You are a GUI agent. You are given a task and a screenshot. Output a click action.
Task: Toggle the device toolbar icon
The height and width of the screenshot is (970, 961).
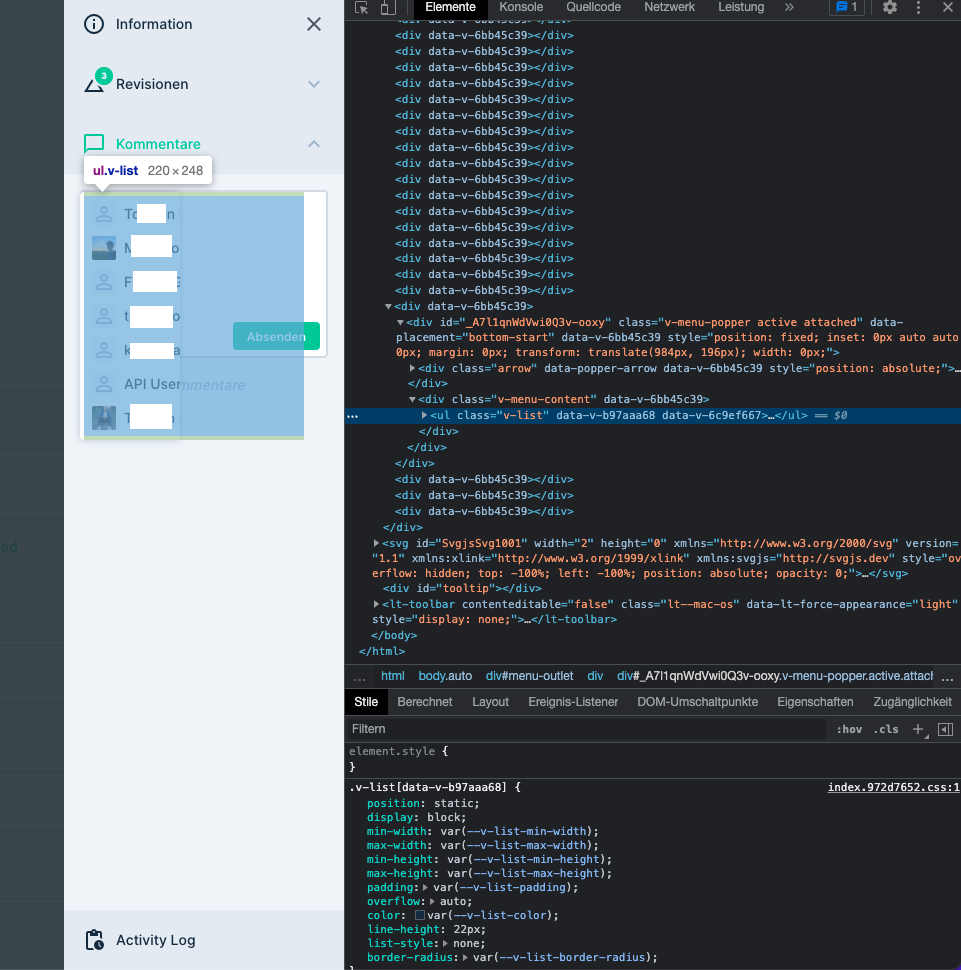coord(388,7)
